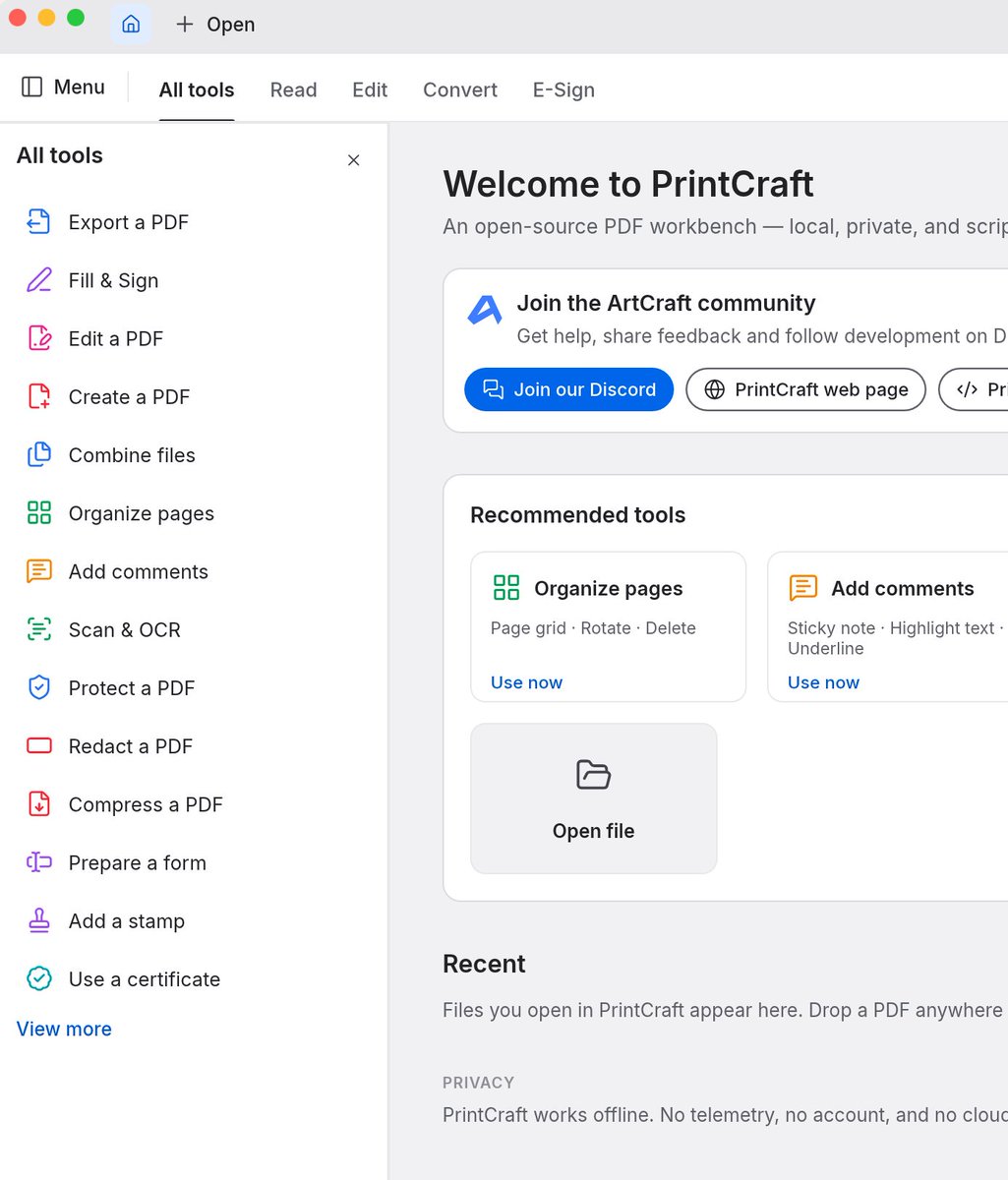Click the globe icon on PrintCraft web page
The width and height of the screenshot is (1008, 1180).
[715, 389]
